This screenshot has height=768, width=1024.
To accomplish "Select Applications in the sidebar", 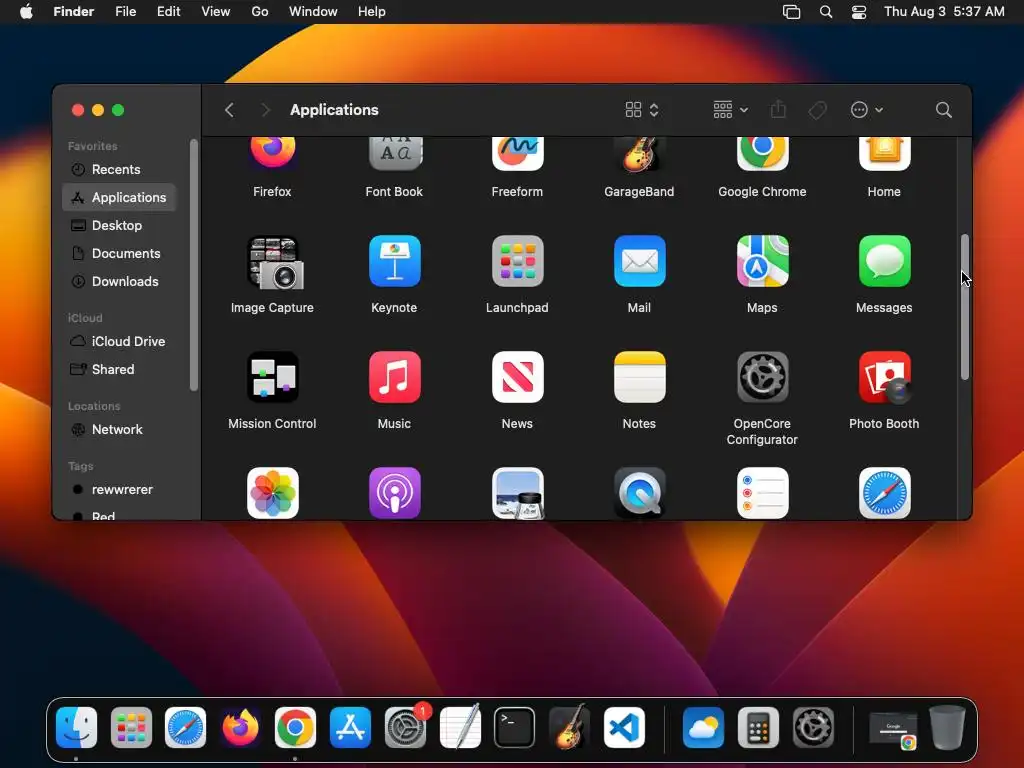I will pos(120,197).
